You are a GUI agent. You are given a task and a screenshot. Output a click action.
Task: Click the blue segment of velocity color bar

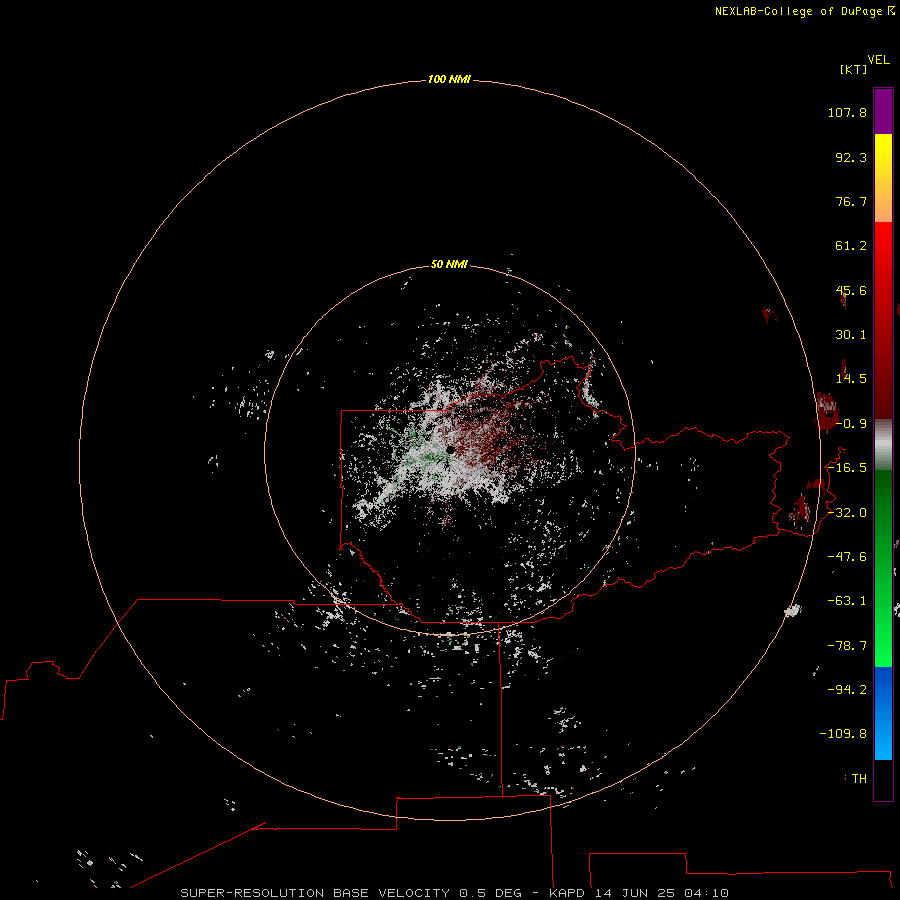[x=883, y=713]
